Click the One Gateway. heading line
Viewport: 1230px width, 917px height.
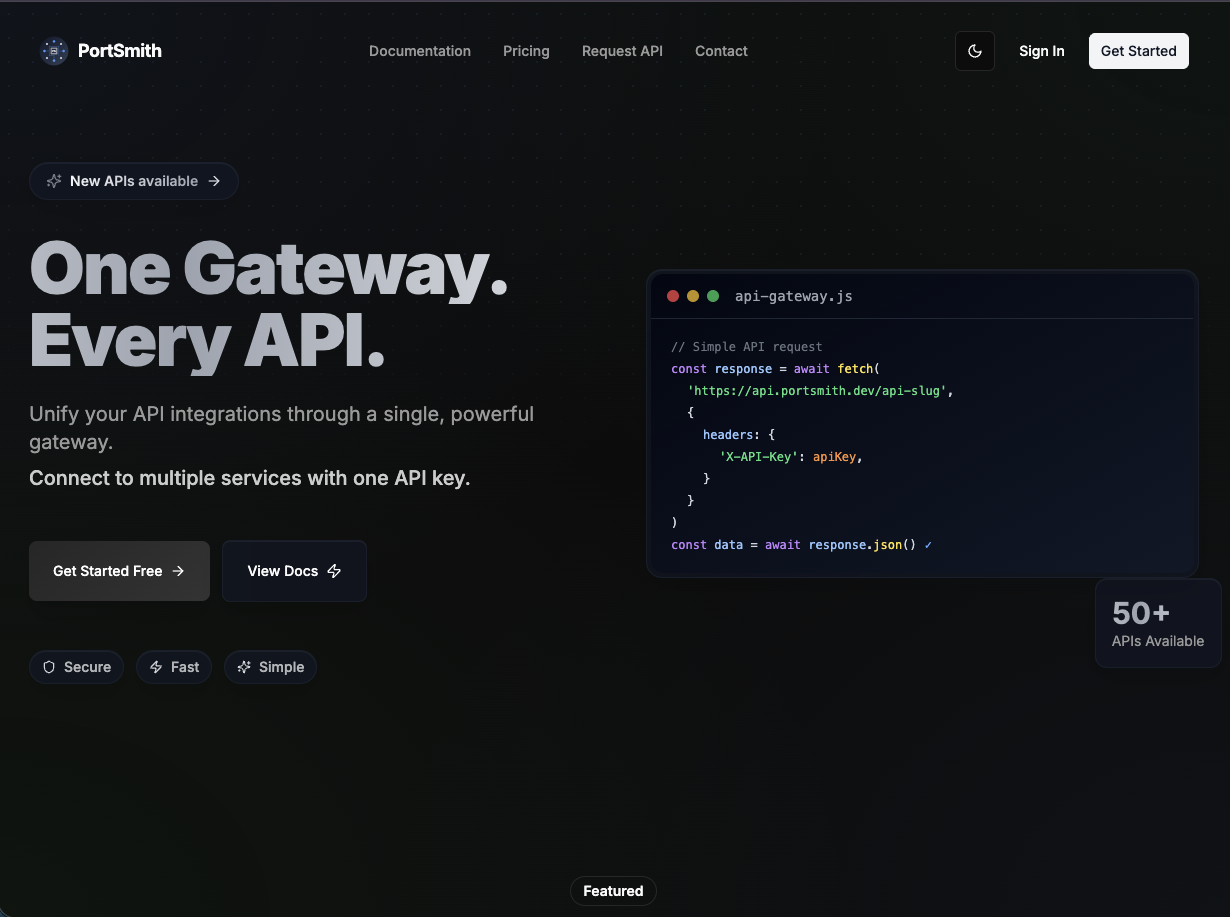(x=269, y=269)
